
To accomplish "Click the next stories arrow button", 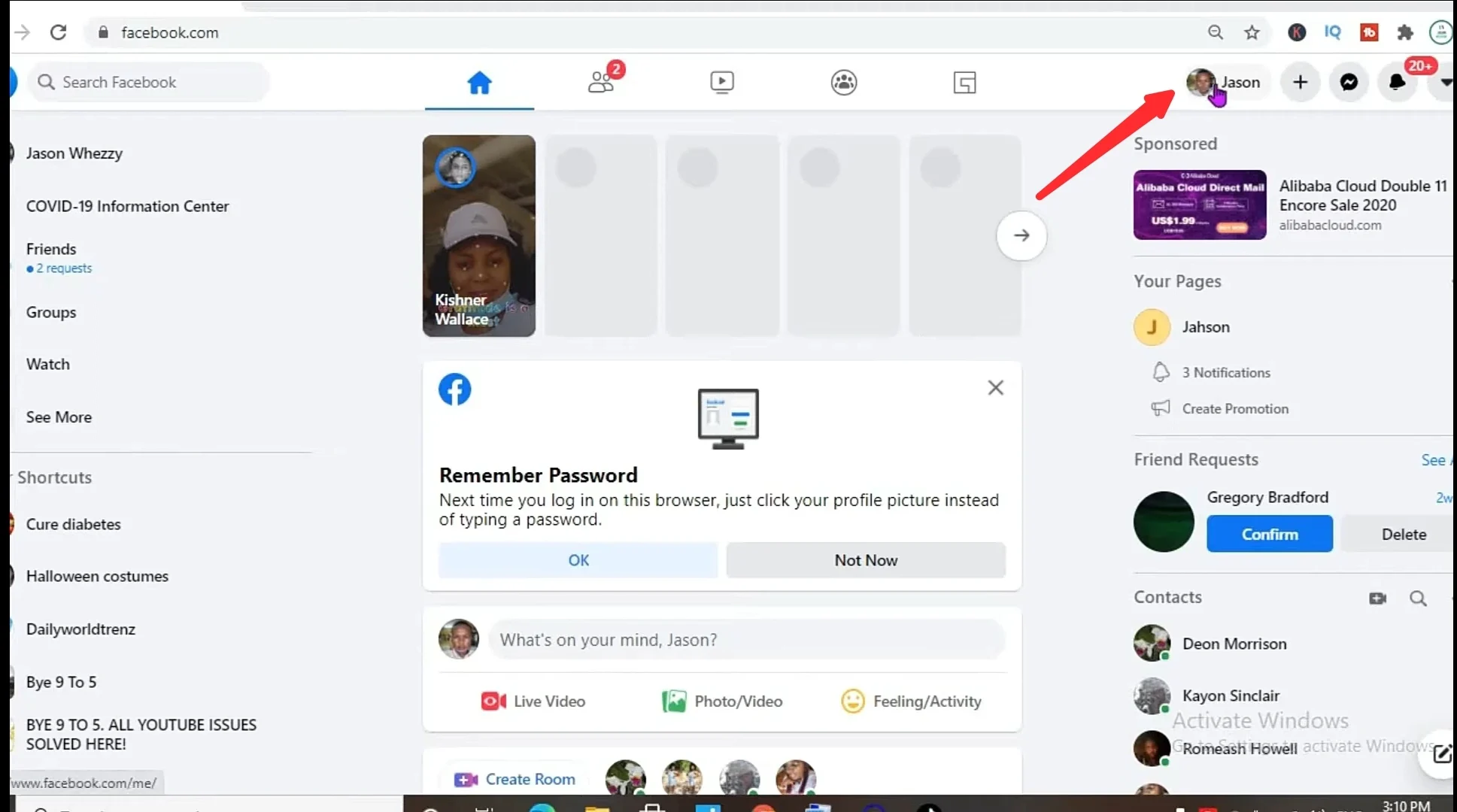I will [x=1021, y=235].
